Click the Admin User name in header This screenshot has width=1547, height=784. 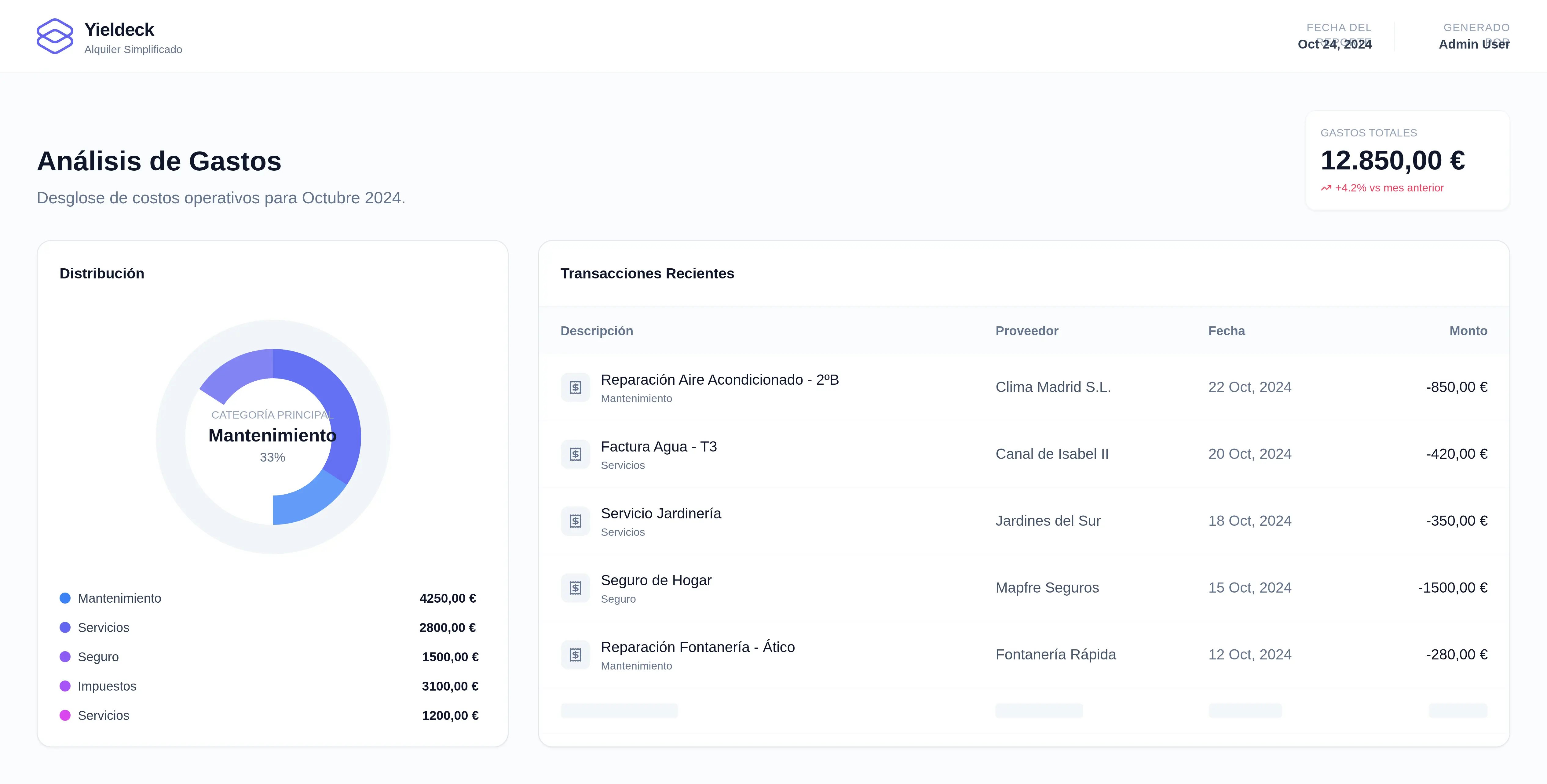point(1473,45)
